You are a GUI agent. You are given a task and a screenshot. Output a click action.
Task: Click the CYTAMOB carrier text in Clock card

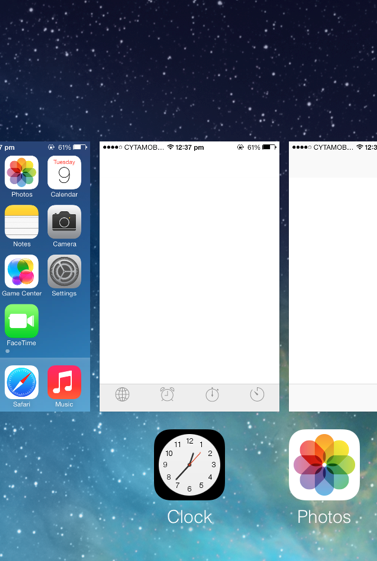point(144,147)
